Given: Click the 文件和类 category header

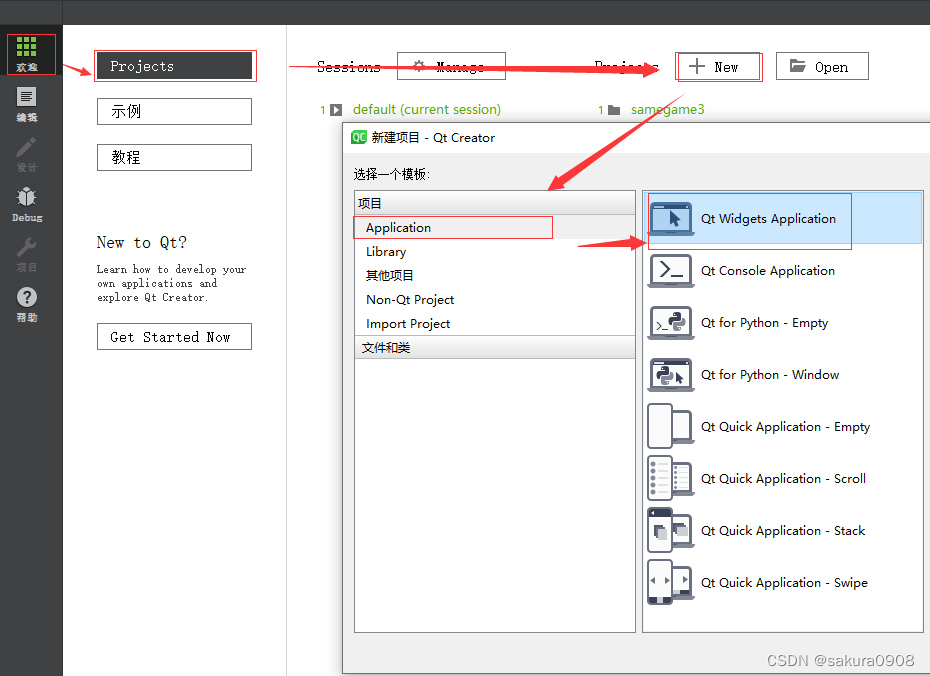Looking at the screenshot, I should (x=495, y=347).
